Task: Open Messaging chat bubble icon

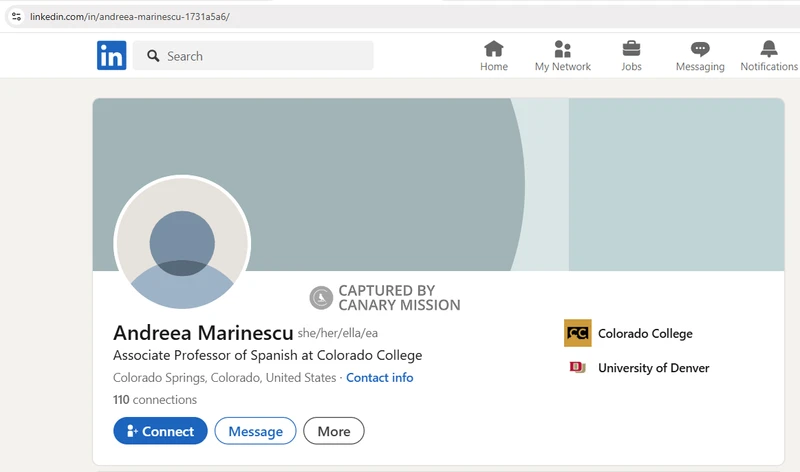Action: click(x=700, y=49)
